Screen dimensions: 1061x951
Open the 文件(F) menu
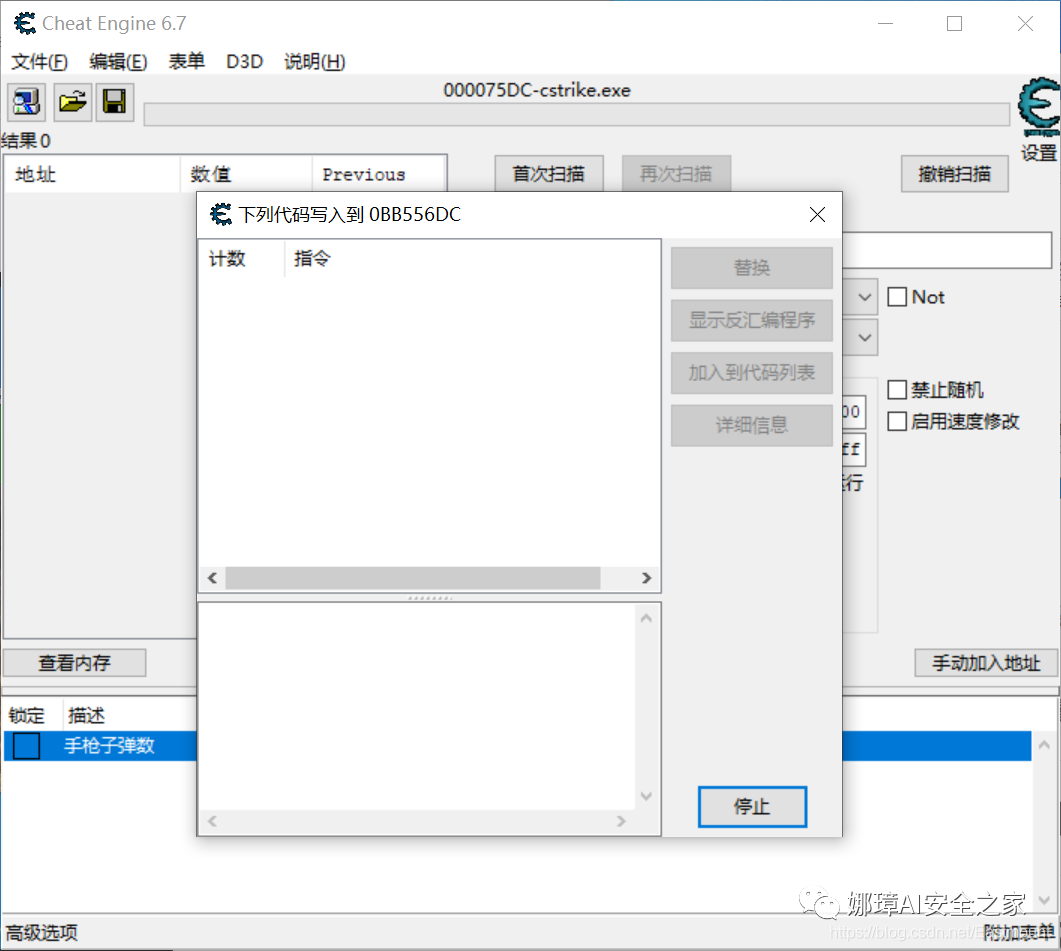39,62
